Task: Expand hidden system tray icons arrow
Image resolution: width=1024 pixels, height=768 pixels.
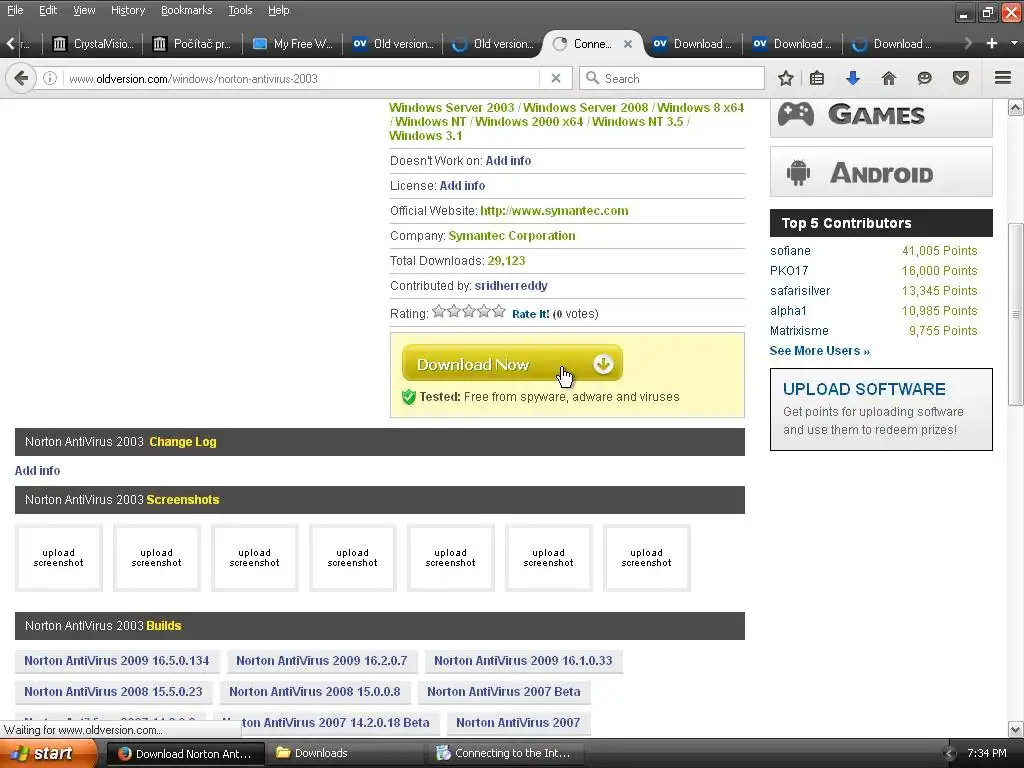Action: [950, 754]
